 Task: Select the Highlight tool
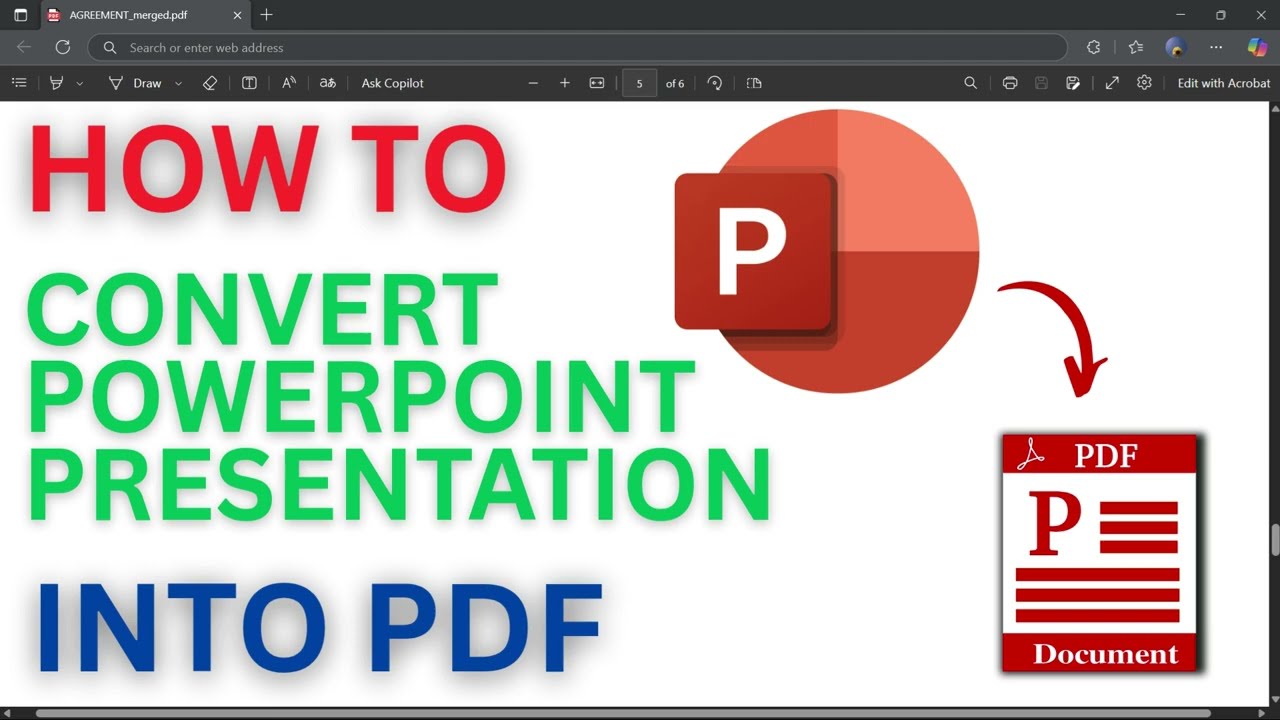(x=56, y=83)
